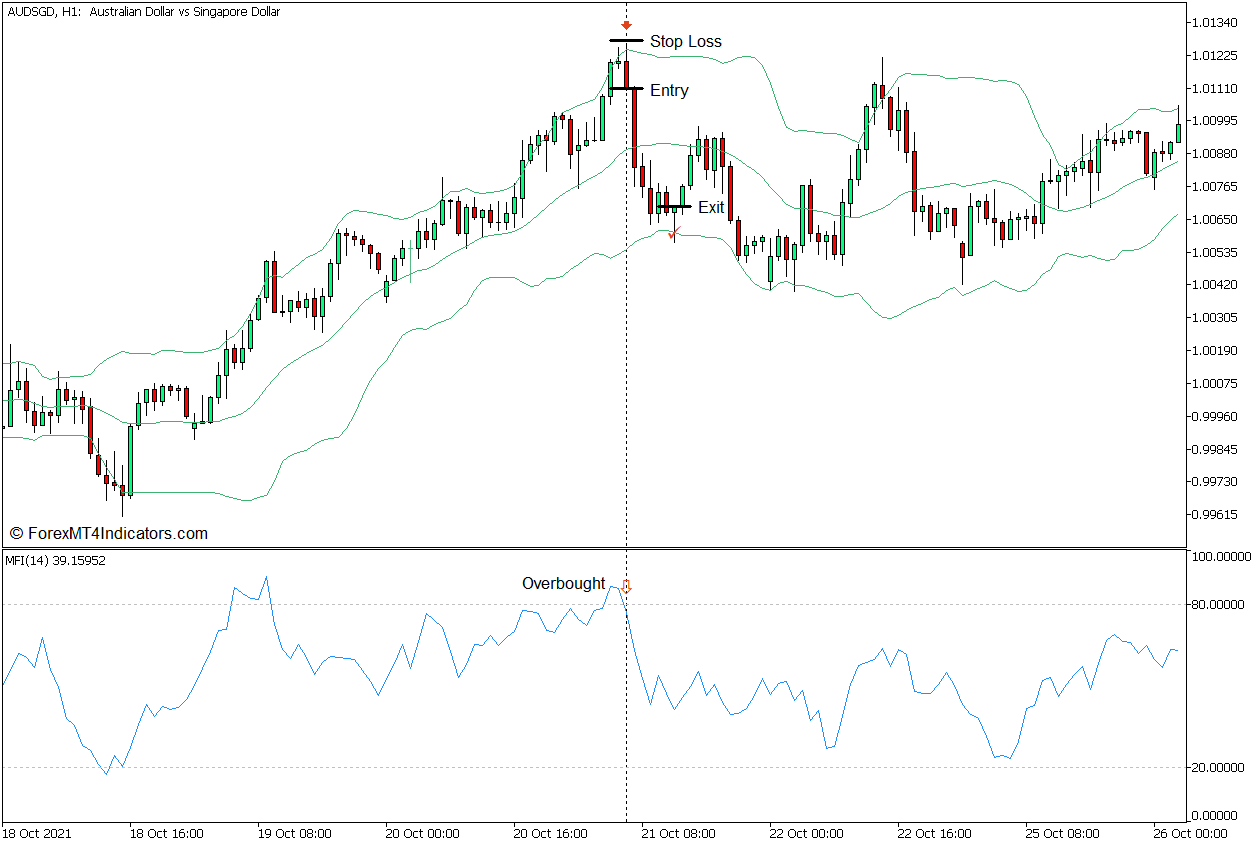
Task: Click the Overbought text label
Action: point(563,582)
